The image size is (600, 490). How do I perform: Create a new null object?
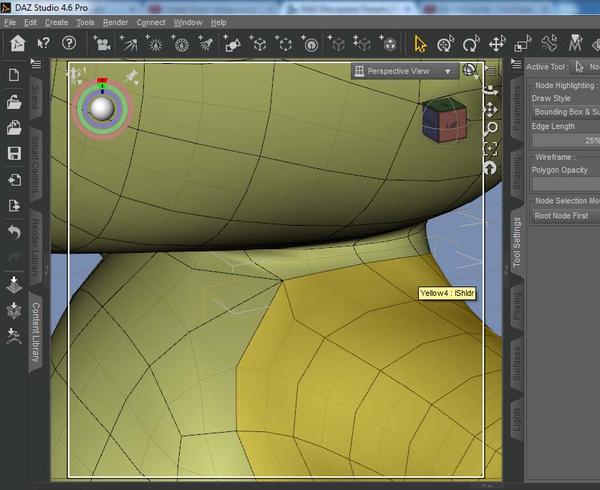coord(258,44)
